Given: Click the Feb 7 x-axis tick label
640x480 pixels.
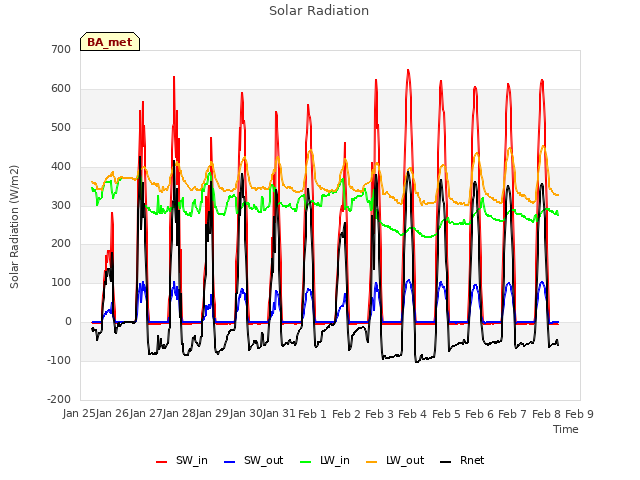Looking at the screenshot, I should point(513,414).
